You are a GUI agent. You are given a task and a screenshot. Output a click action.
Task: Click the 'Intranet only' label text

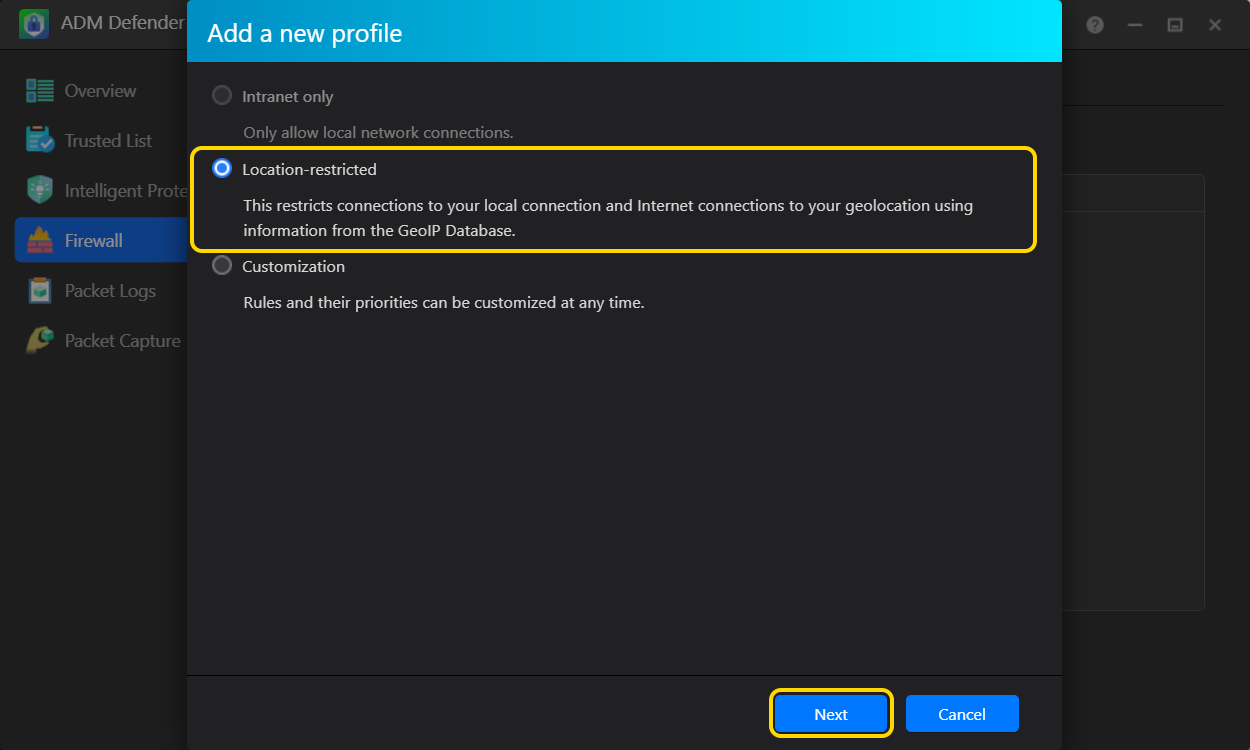coord(288,97)
